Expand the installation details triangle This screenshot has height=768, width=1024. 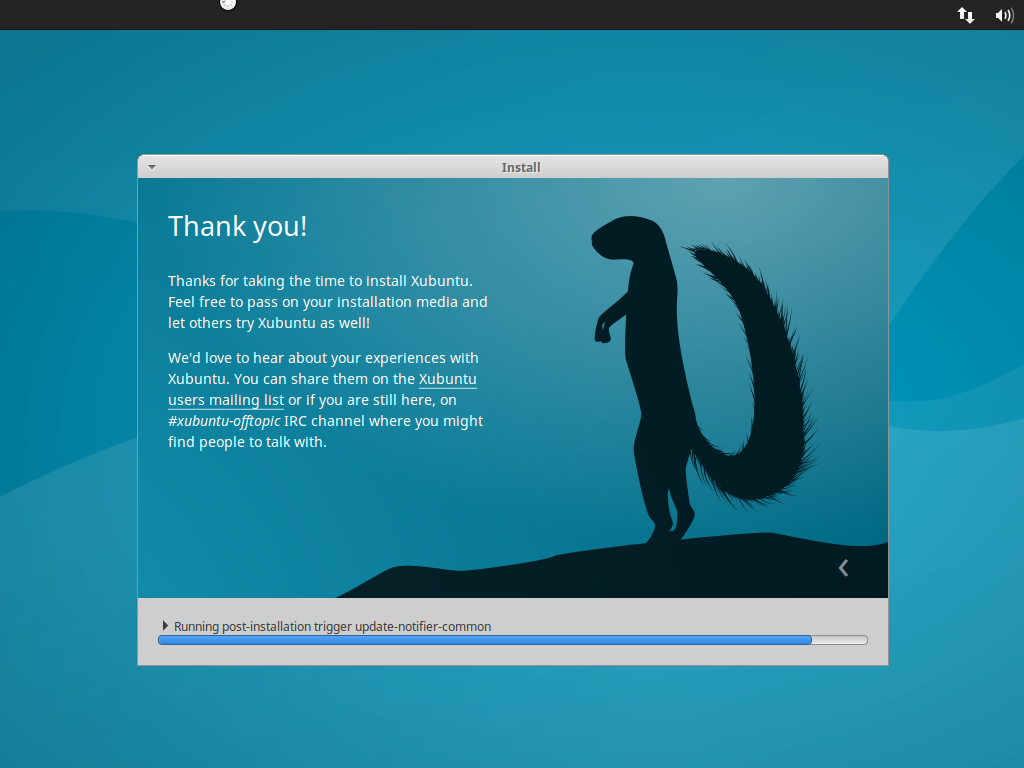click(x=165, y=626)
